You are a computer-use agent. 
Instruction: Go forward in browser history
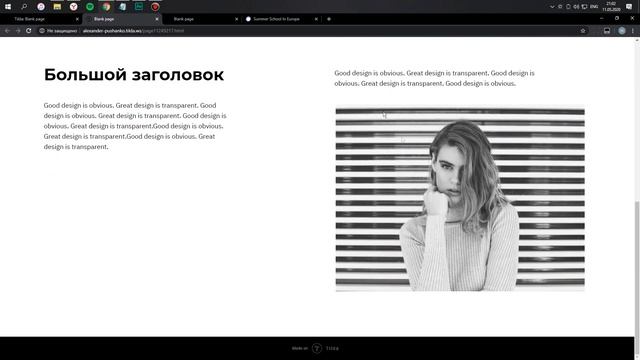point(18,31)
